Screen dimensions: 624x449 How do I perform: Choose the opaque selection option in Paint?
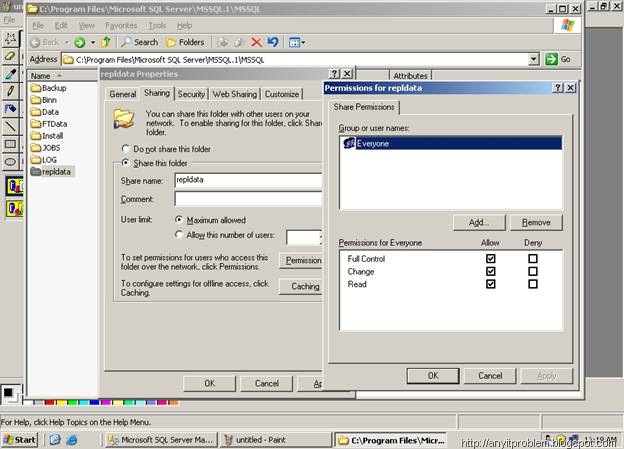pyautogui.click(x=15, y=187)
